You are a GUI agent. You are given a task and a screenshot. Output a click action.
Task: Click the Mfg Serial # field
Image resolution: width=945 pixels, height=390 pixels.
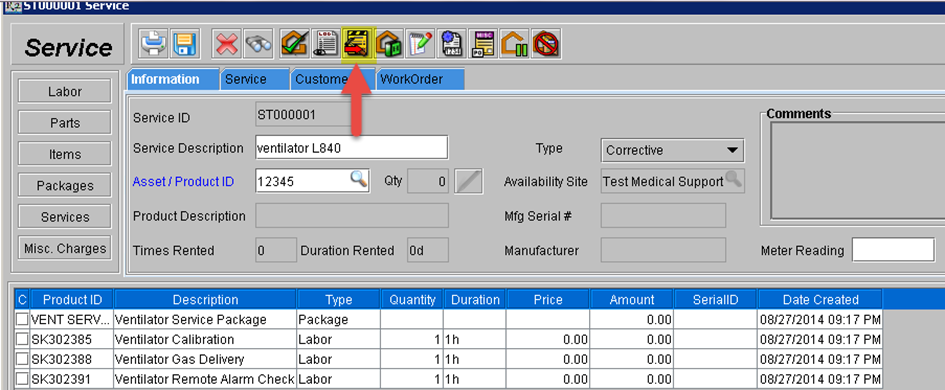(x=664, y=216)
